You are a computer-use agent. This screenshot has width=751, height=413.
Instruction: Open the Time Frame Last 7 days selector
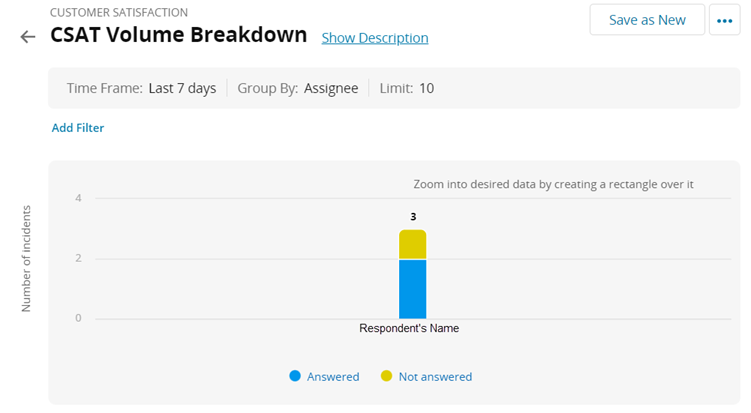point(142,88)
